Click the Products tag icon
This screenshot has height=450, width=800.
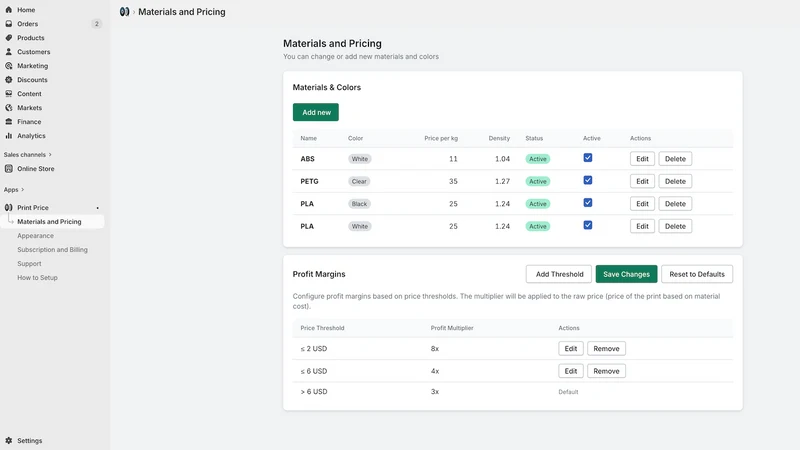(x=9, y=38)
